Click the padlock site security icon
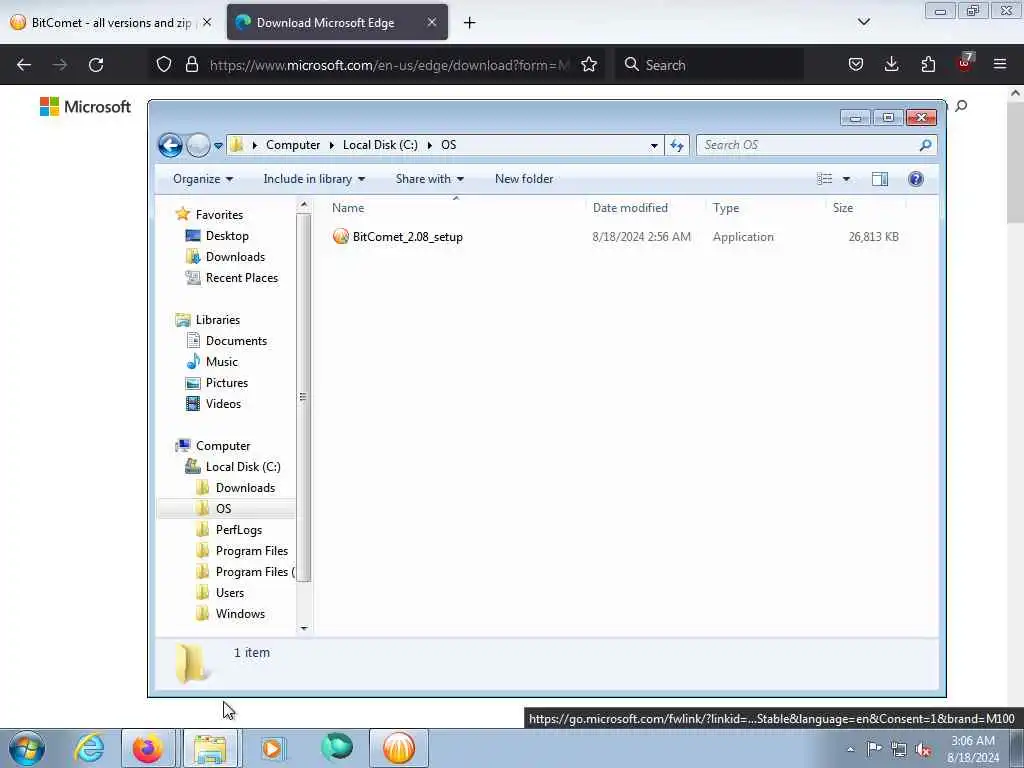Viewport: 1024px width, 768px height. (191, 65)
